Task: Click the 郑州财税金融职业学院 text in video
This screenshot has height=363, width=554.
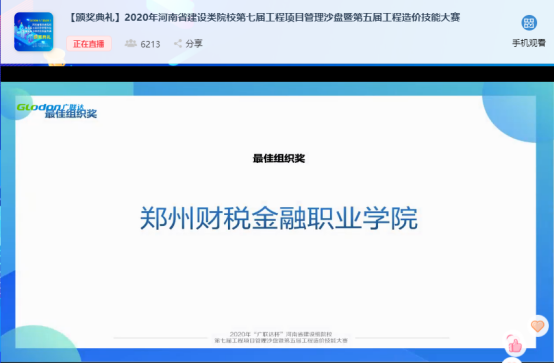Action: [279, 218]
